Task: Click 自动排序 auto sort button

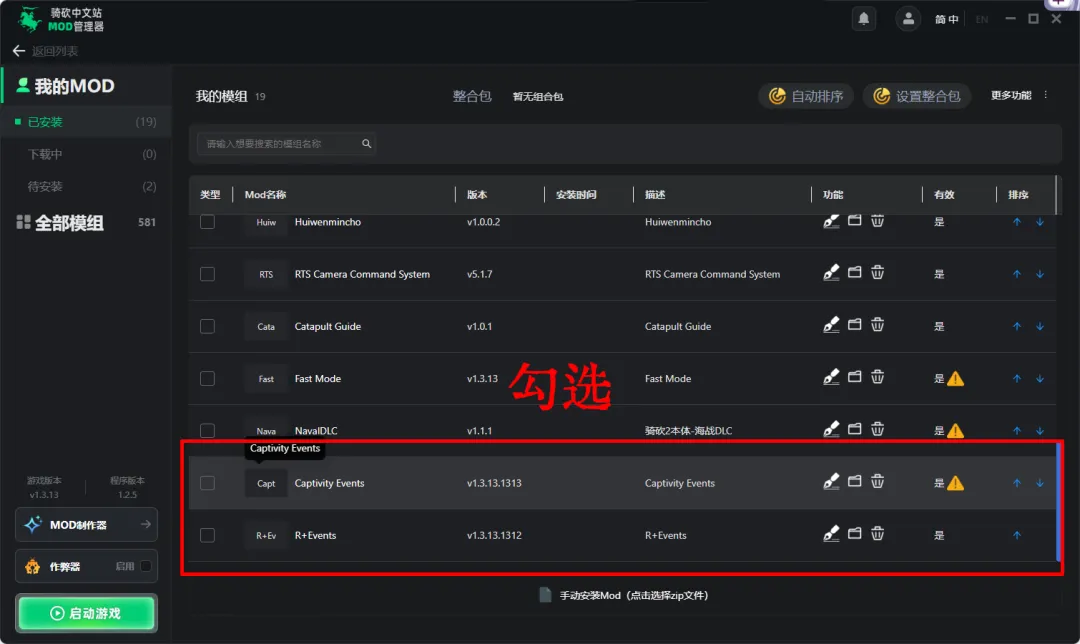Action: coord(806,96)
